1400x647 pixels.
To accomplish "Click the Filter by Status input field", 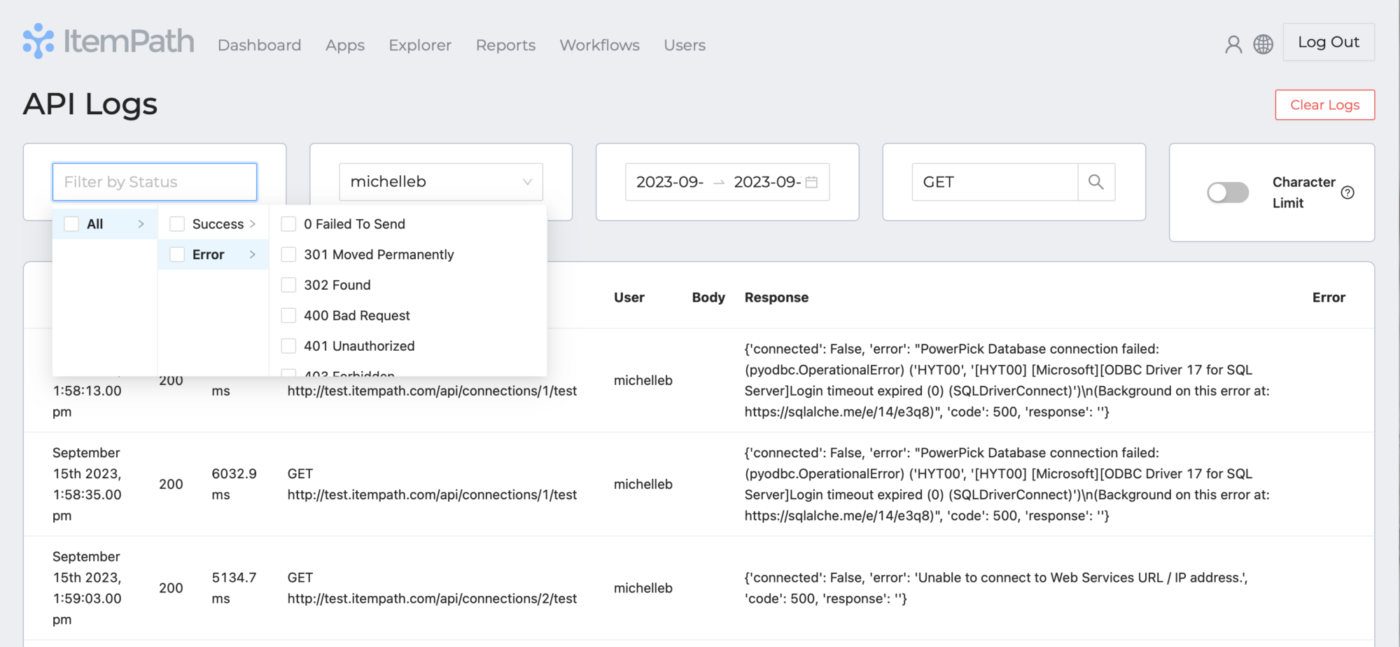I will pyautogui.click(x=154, y=181).
